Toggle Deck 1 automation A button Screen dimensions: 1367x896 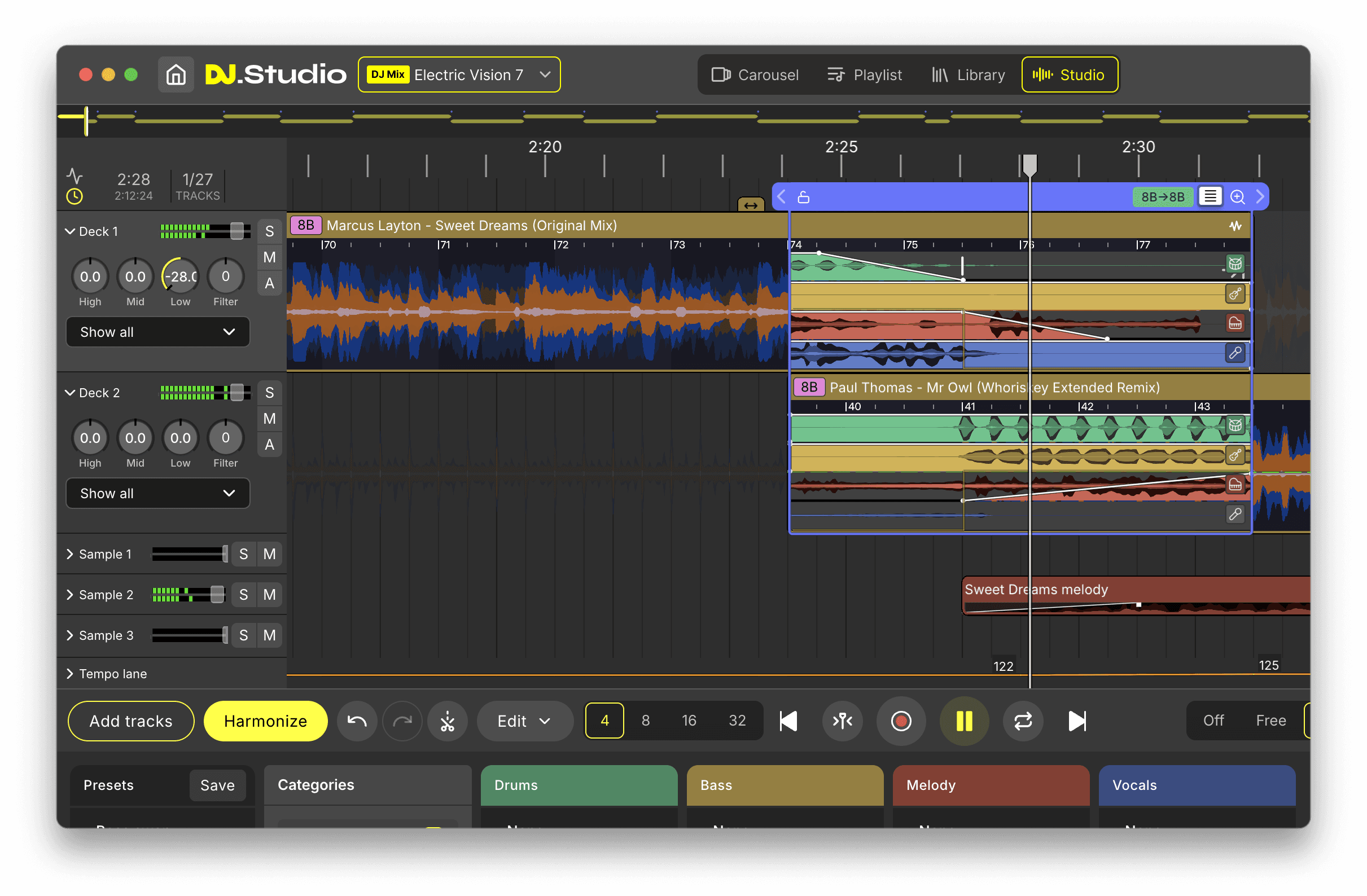269,283
